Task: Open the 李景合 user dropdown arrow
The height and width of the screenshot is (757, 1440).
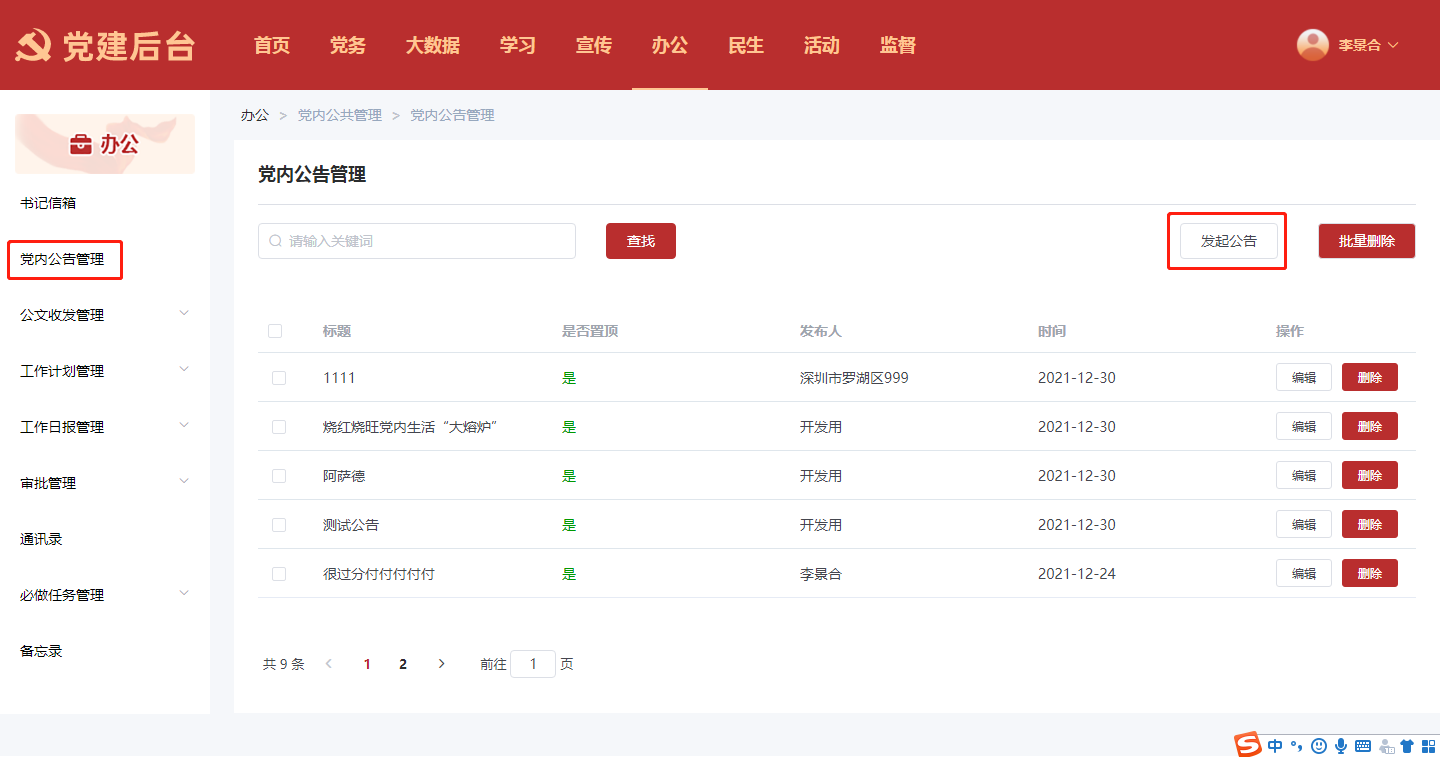Action: (x=1393, y=45)
